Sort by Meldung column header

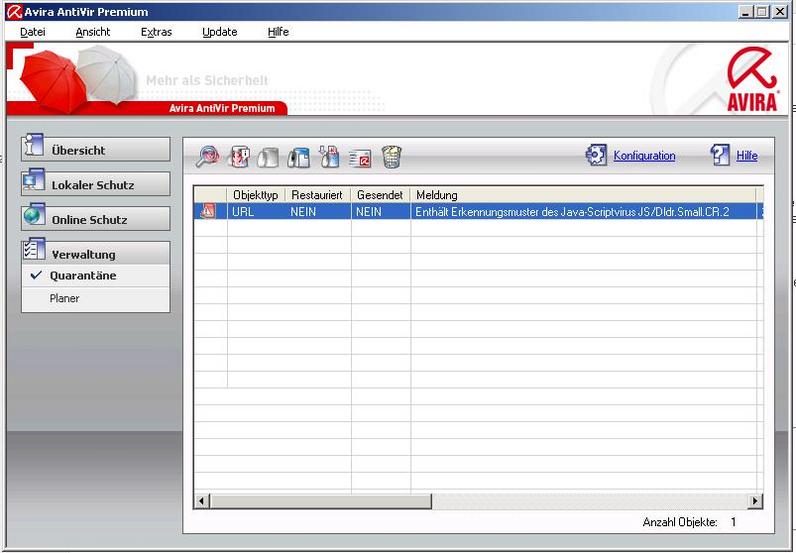pyautogui.click(x=583, y=195)
